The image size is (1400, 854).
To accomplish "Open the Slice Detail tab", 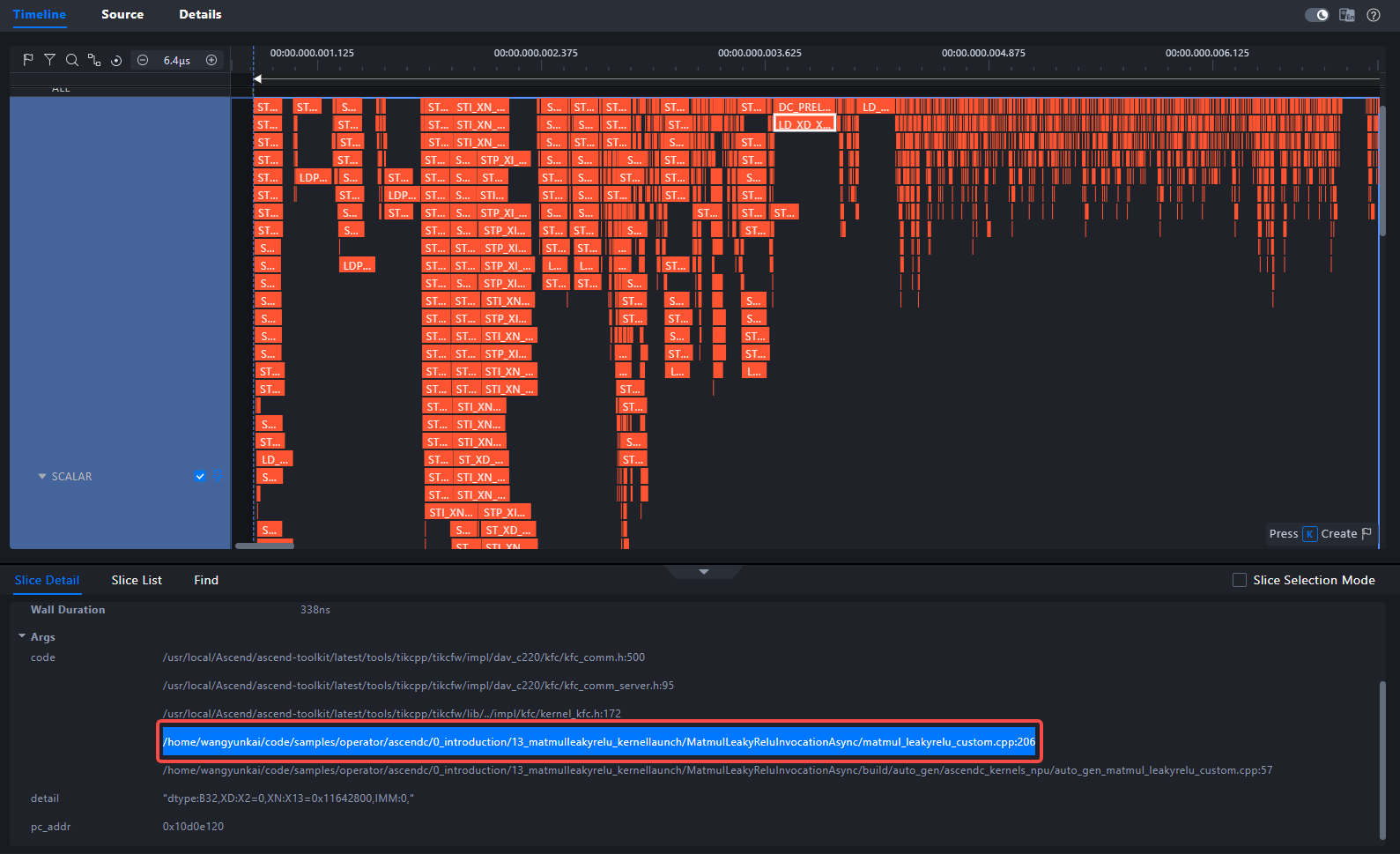I will click(x=47, y=580).
